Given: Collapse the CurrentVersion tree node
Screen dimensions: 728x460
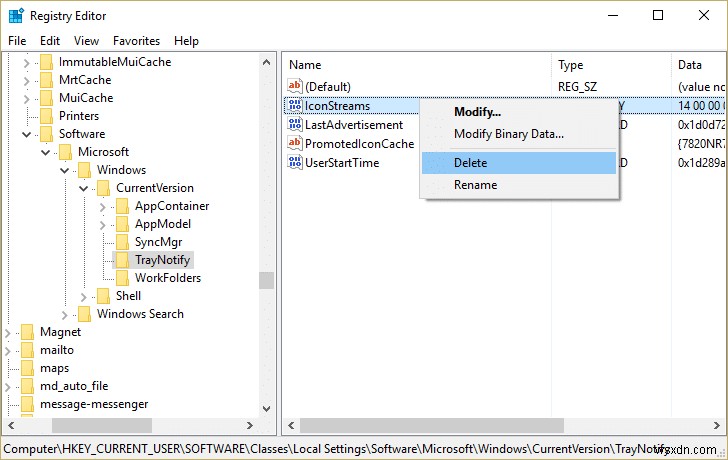Looking at the screenshot, I should click(x=84, y=188).
